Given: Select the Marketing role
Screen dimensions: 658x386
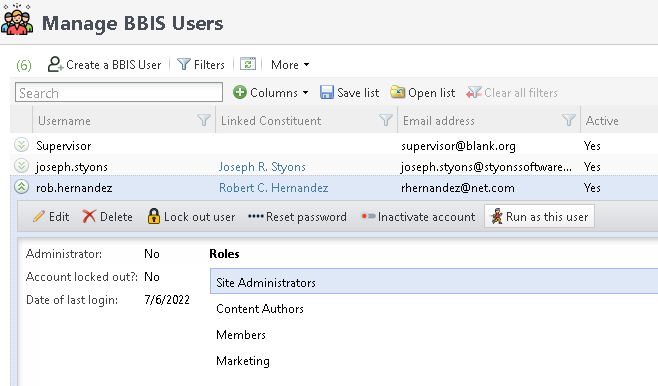Looking at the screenshot, I should [243, 361].
